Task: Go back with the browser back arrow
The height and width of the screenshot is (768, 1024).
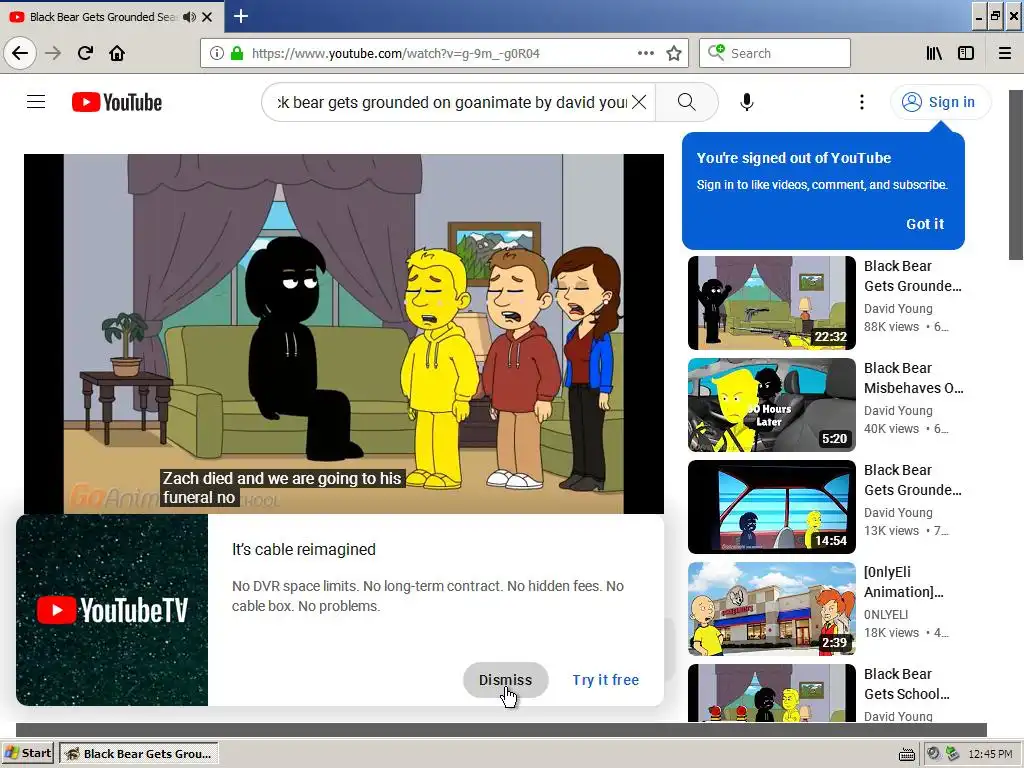Action: click(20, 53)
